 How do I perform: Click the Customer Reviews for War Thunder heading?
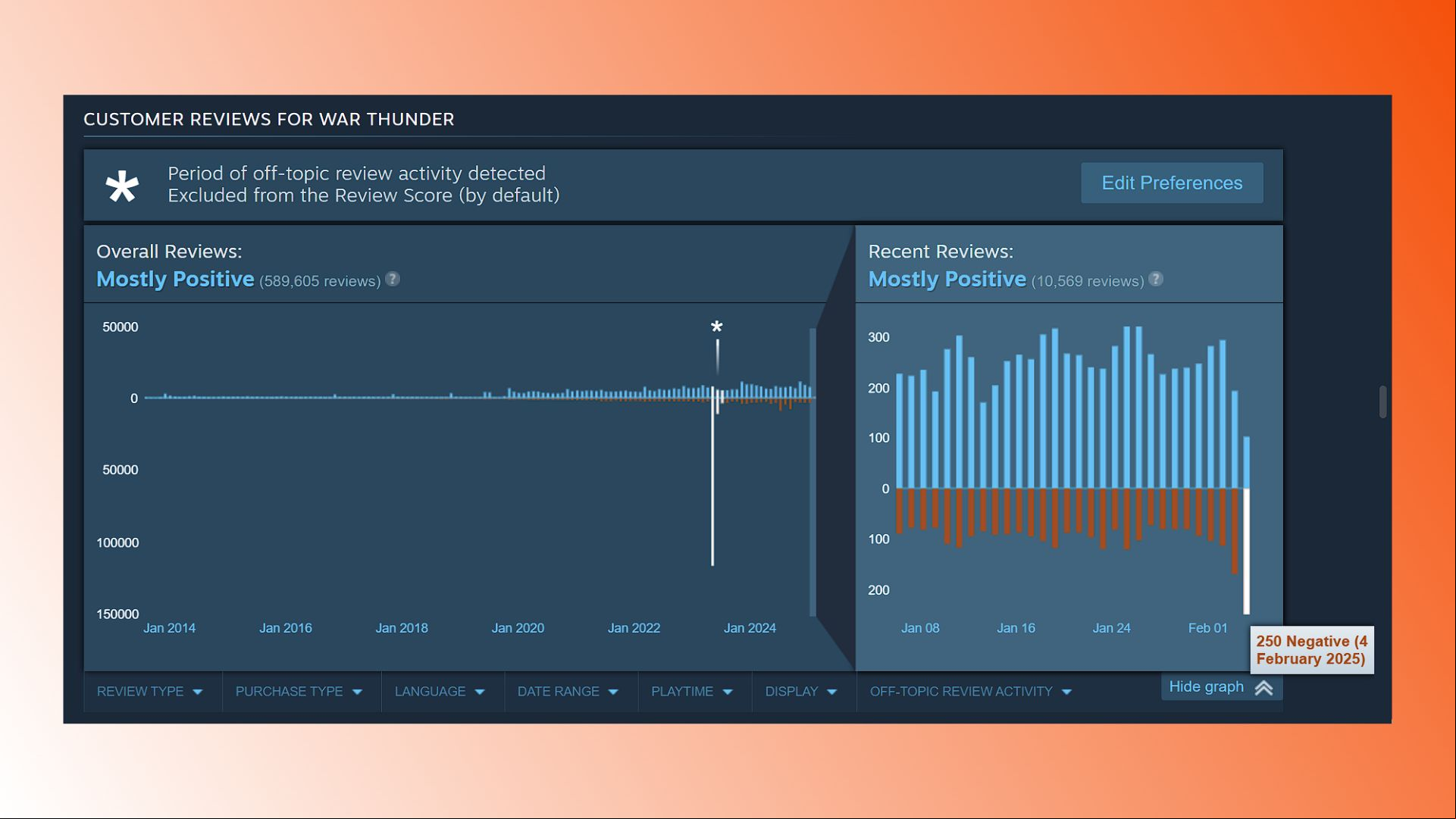[269, 119]
